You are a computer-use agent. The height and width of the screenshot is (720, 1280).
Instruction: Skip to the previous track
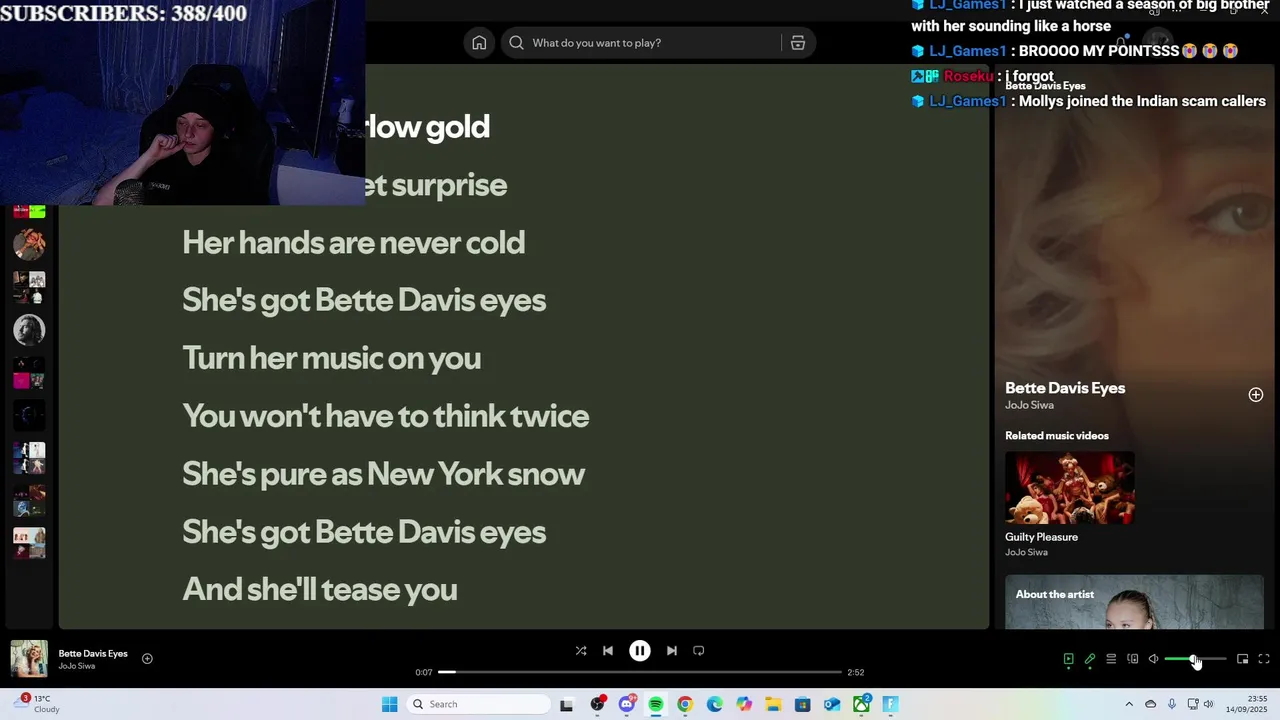pos(608,651)
